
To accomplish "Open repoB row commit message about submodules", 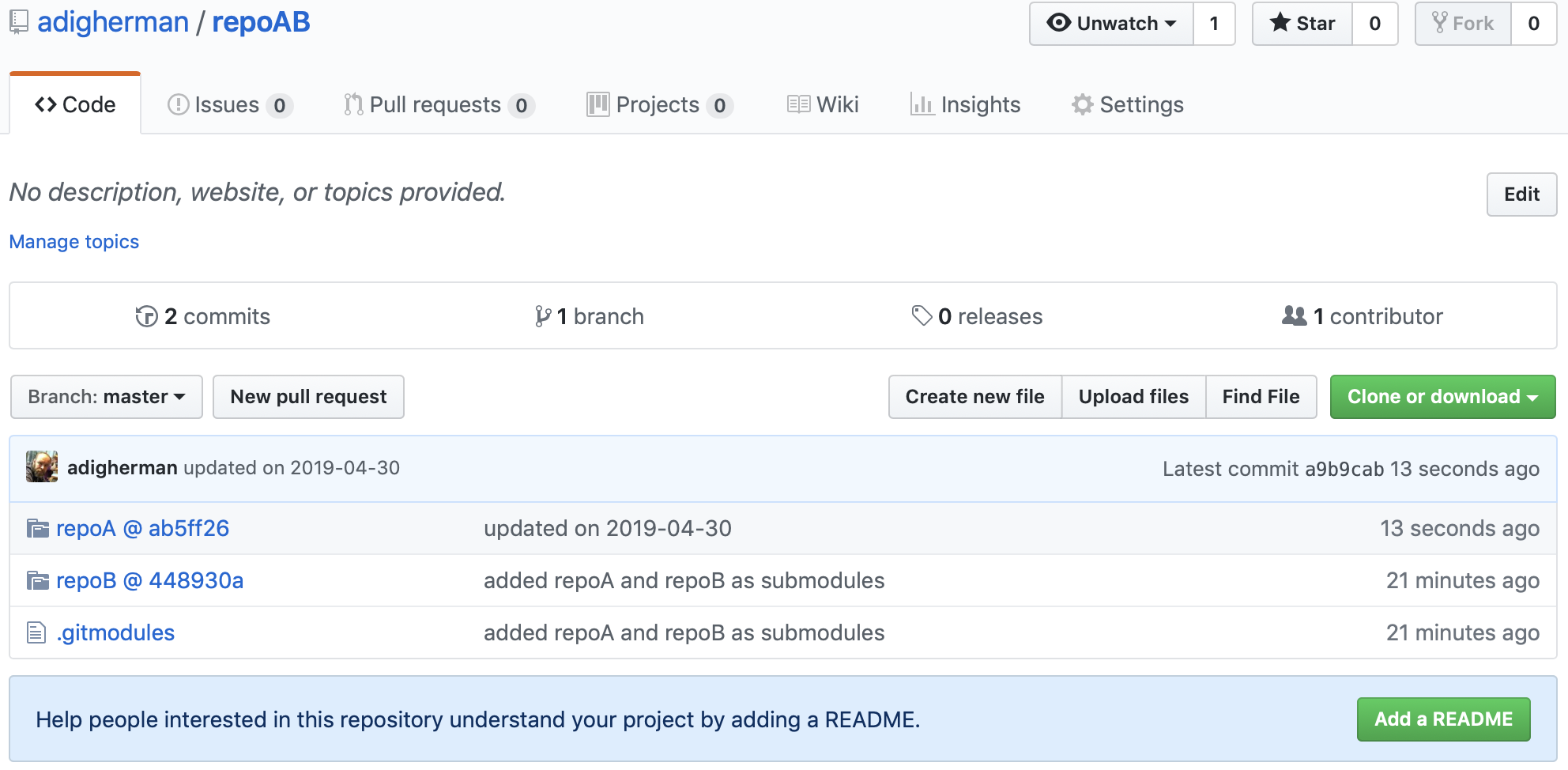I will point(684,580).
